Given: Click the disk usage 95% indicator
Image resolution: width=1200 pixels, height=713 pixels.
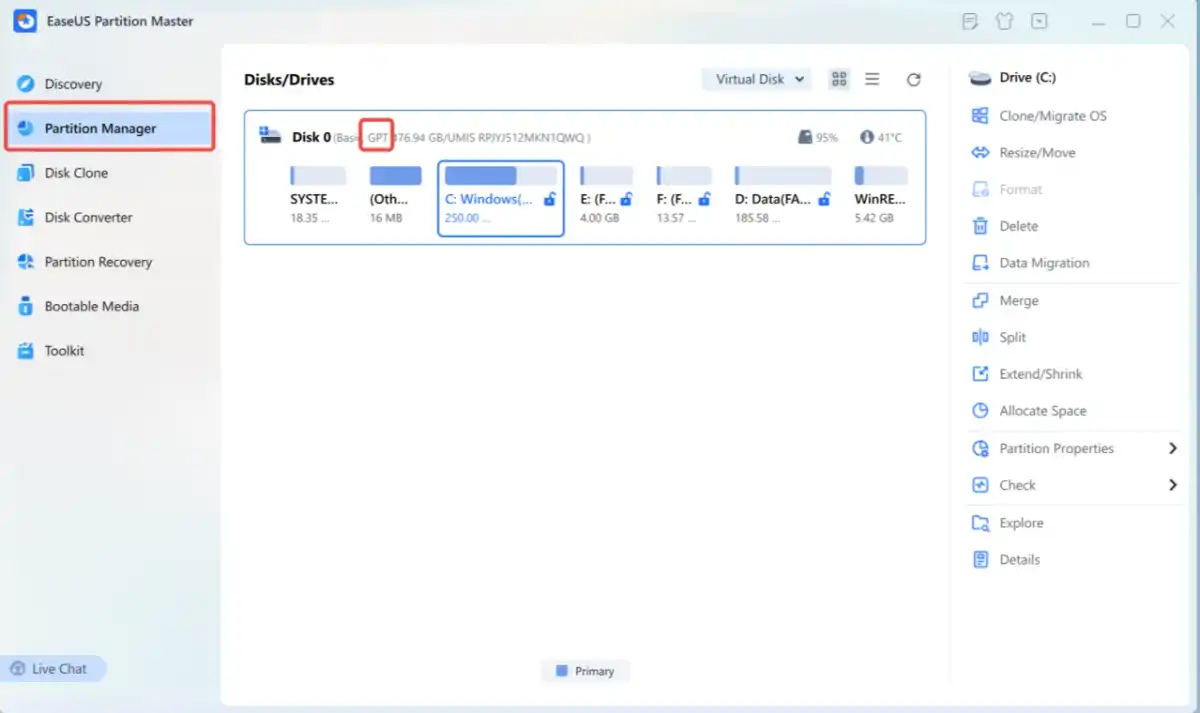Looking at the screenshot, I should click(818, 137).
